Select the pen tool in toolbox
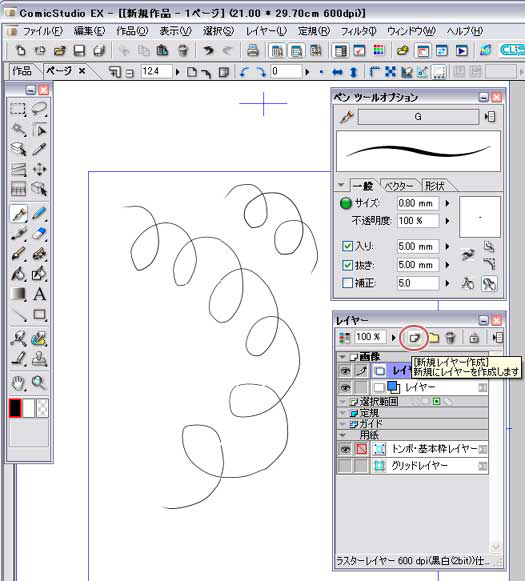525x581 pixels. (x=18, y=214)
